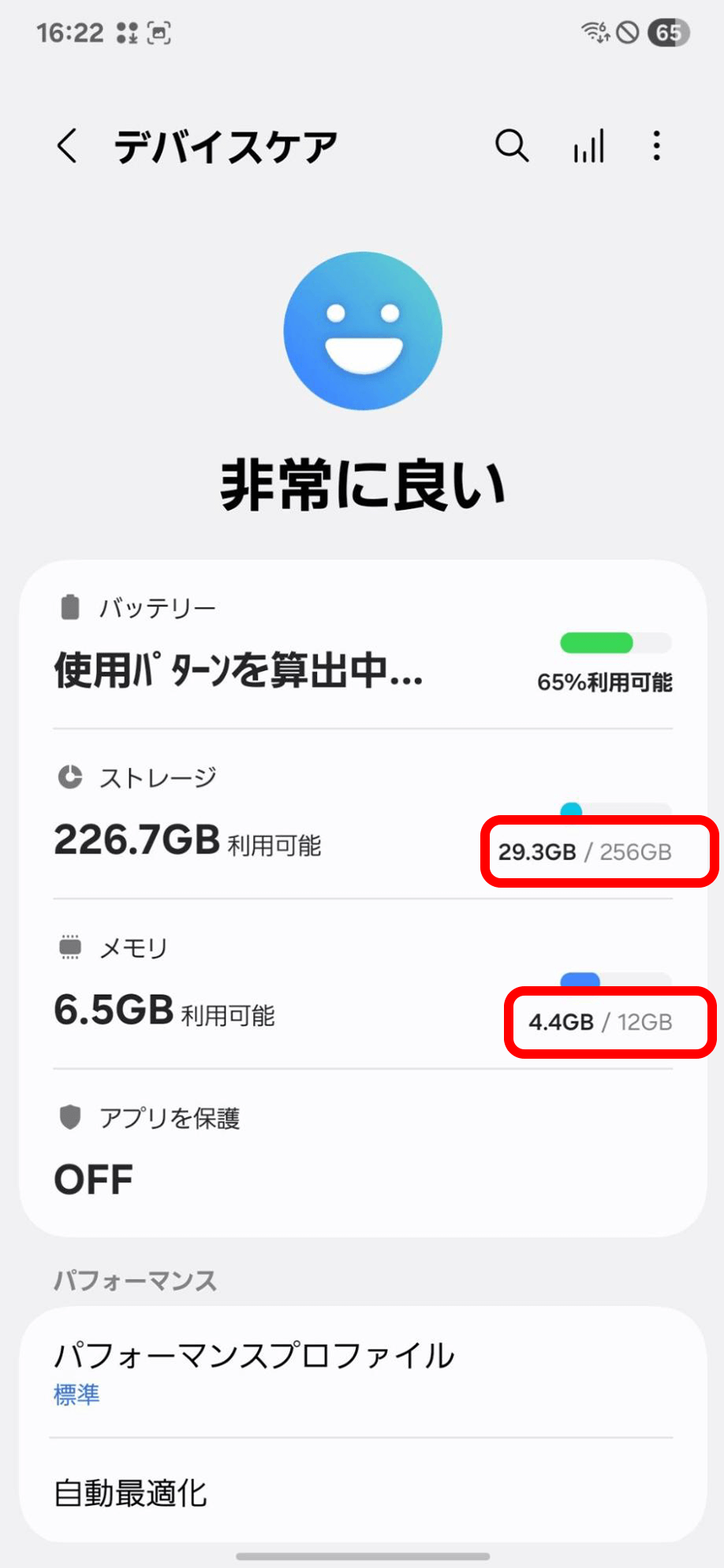Screen dimensions: 724x1568
Task: Tap the battery icon beside バッテリー
Action: pyautogui.click(x=70, y=608)
